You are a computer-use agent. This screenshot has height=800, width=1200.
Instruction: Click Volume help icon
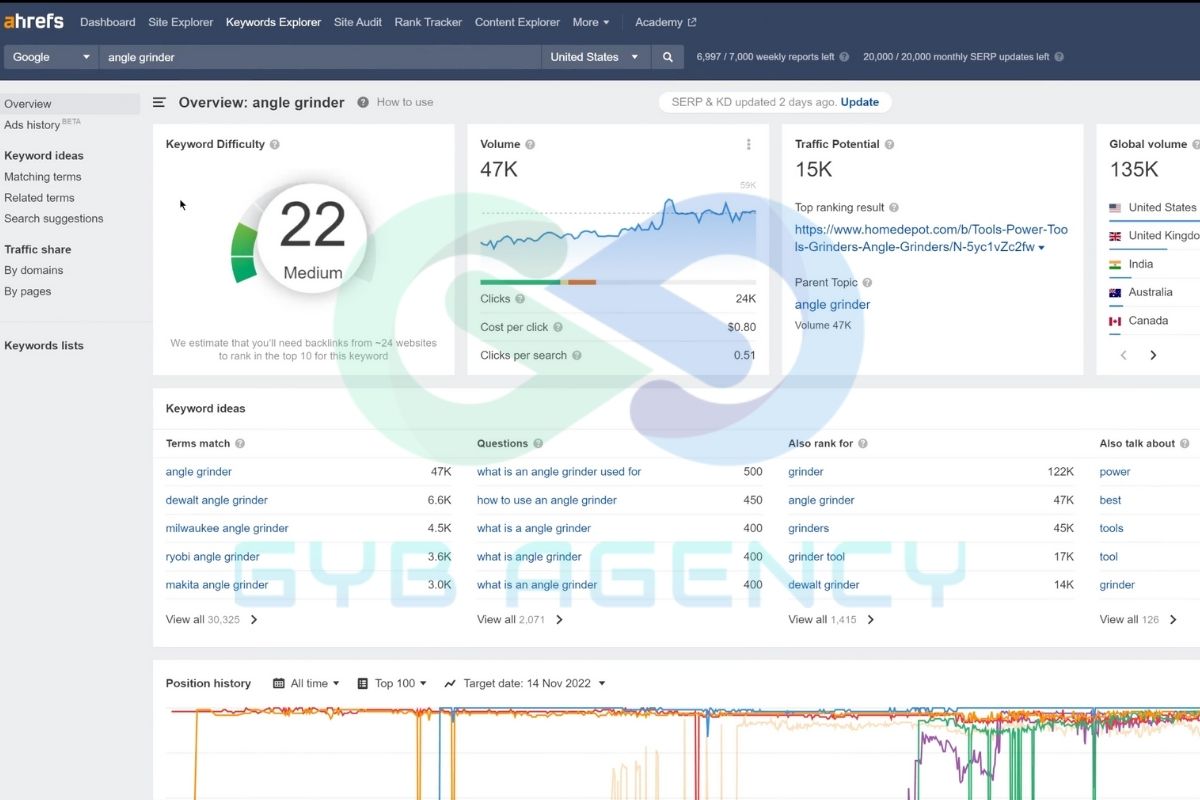[x=530, y=144]
